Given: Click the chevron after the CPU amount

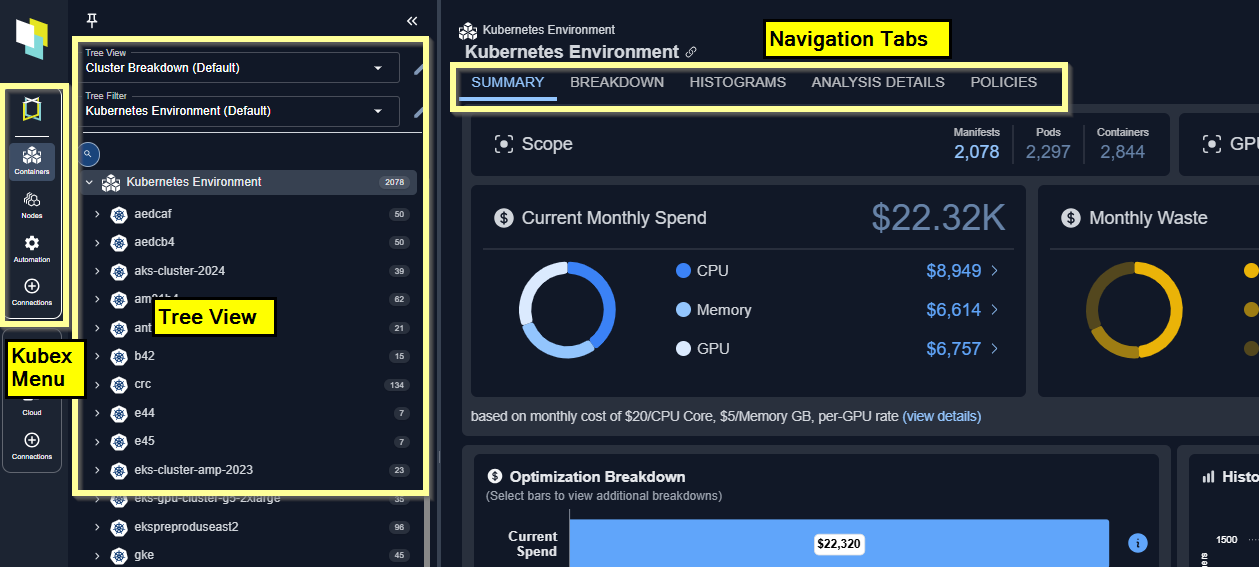Looking at the screenshot, I should click(x=995, y=271).
